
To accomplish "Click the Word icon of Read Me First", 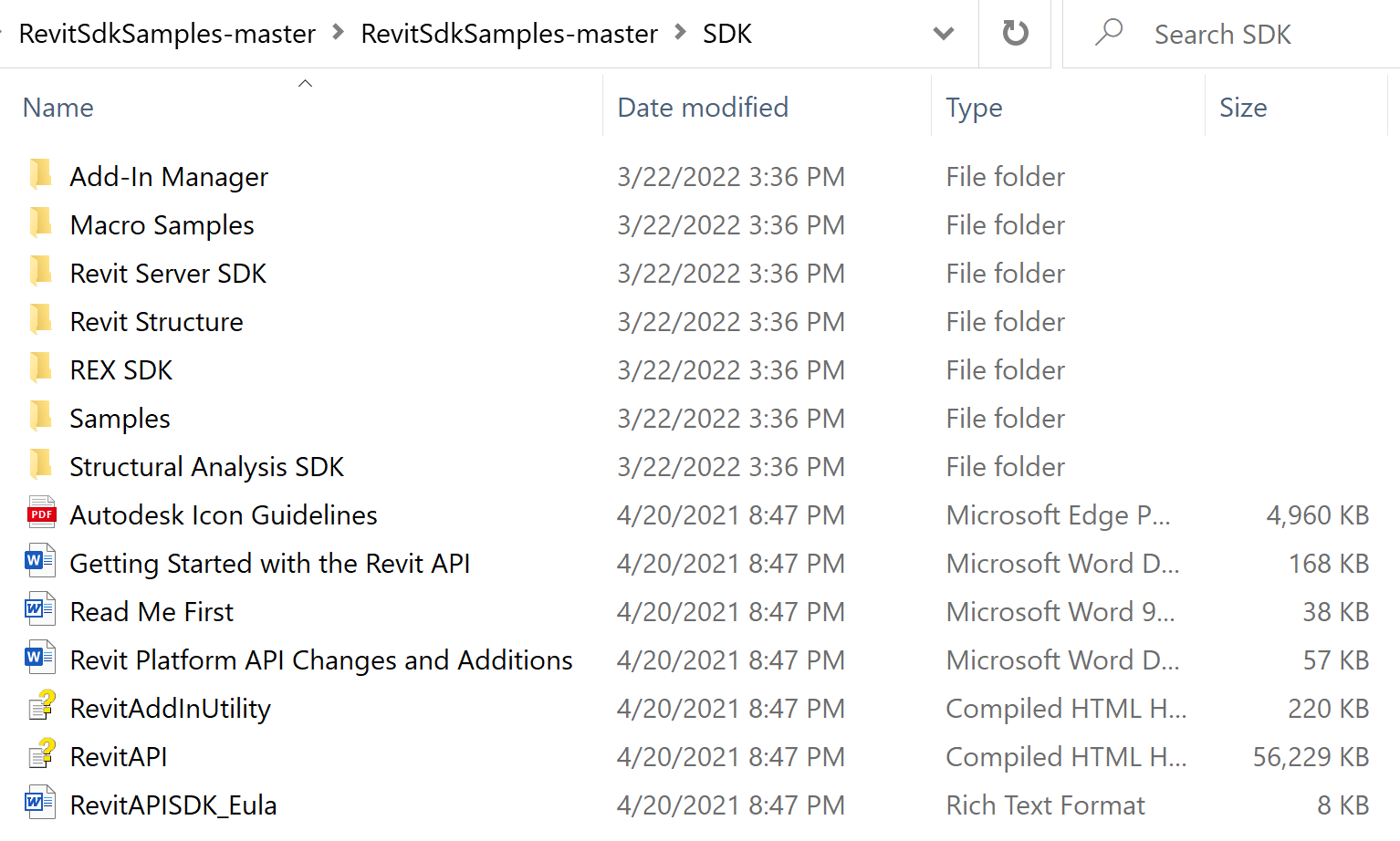I will (40, 609).
